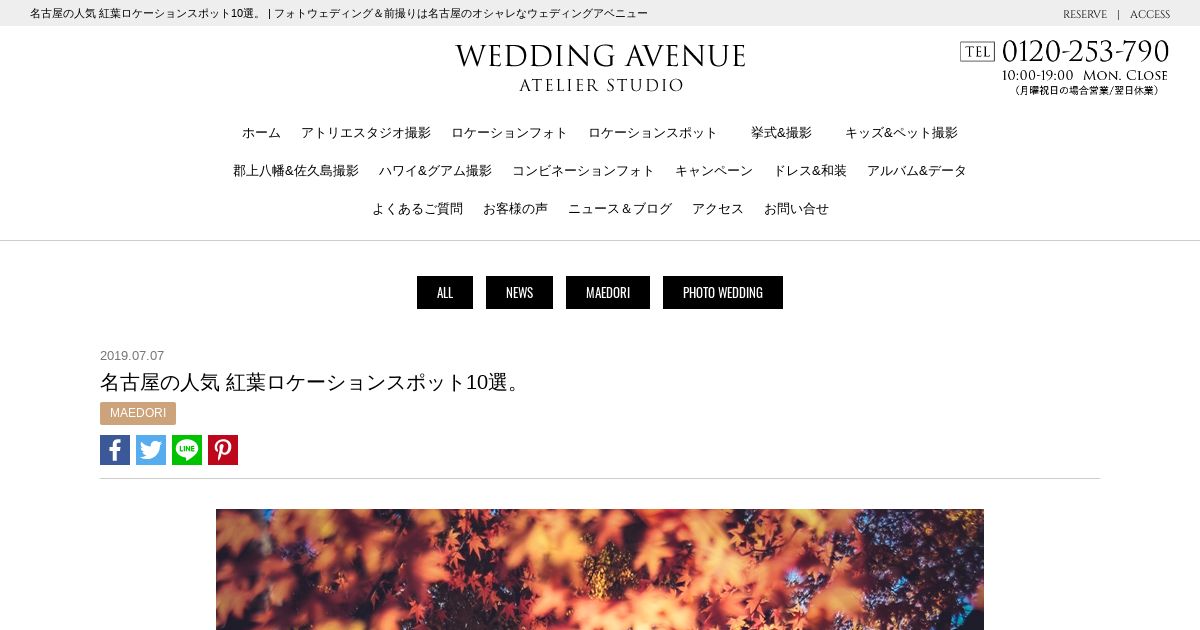
Task: Open 郡上八幡&佐久島撮影 menu item
Action: [296, 171]
